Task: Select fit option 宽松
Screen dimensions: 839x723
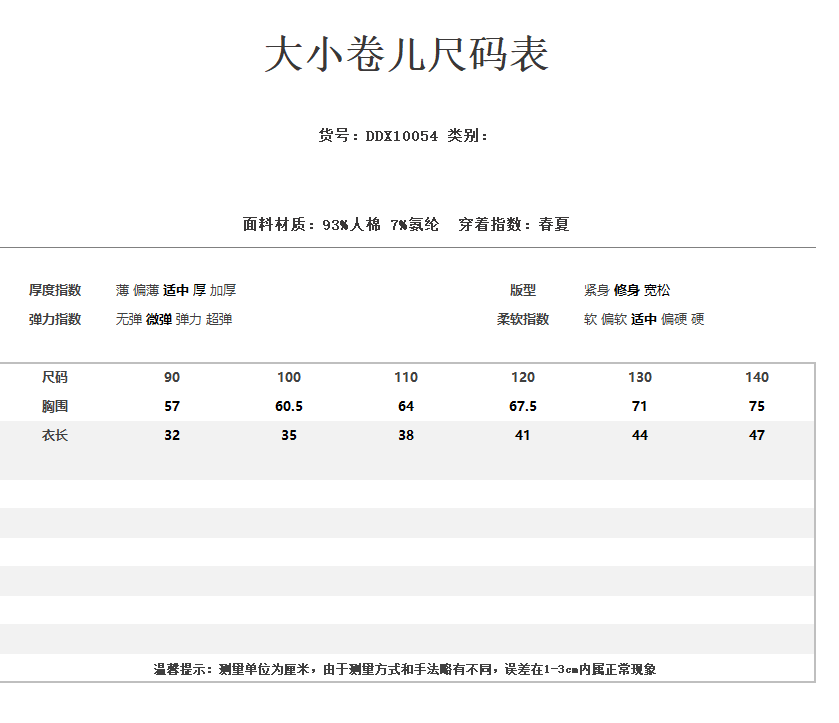Action: (657, 290)
